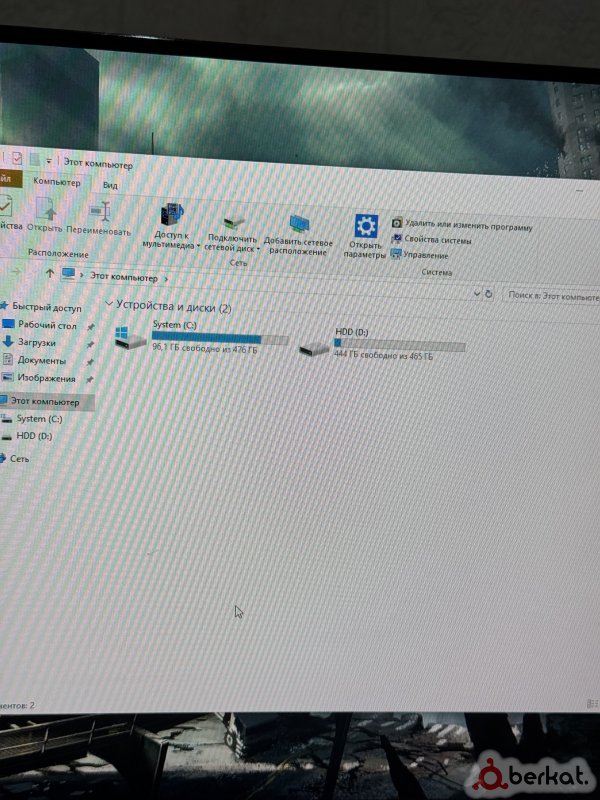Switch to the Вид ribbon tab
600x800 pixels.
[x=110, y=185]
